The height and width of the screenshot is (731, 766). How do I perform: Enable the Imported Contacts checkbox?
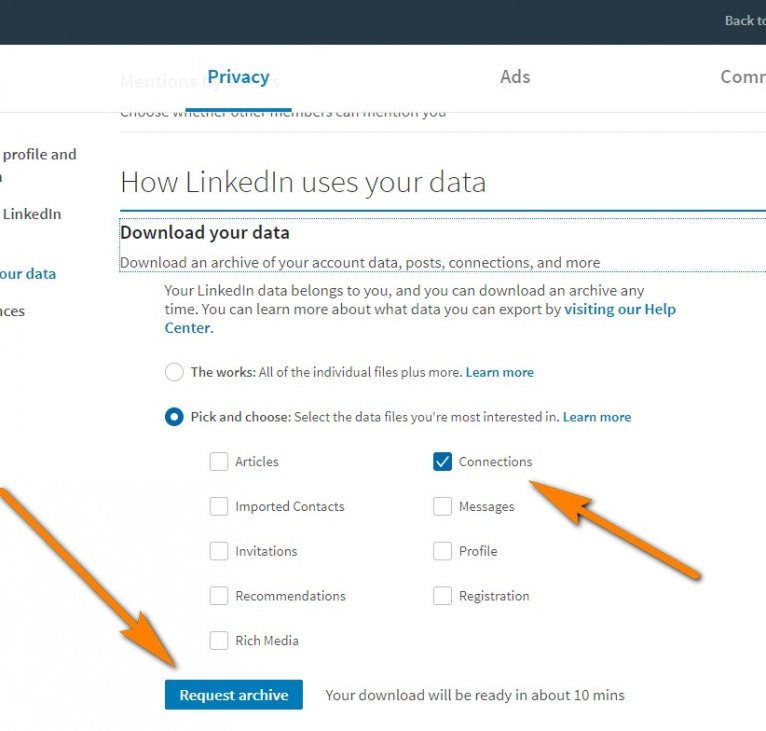click(x=219, y=506)
